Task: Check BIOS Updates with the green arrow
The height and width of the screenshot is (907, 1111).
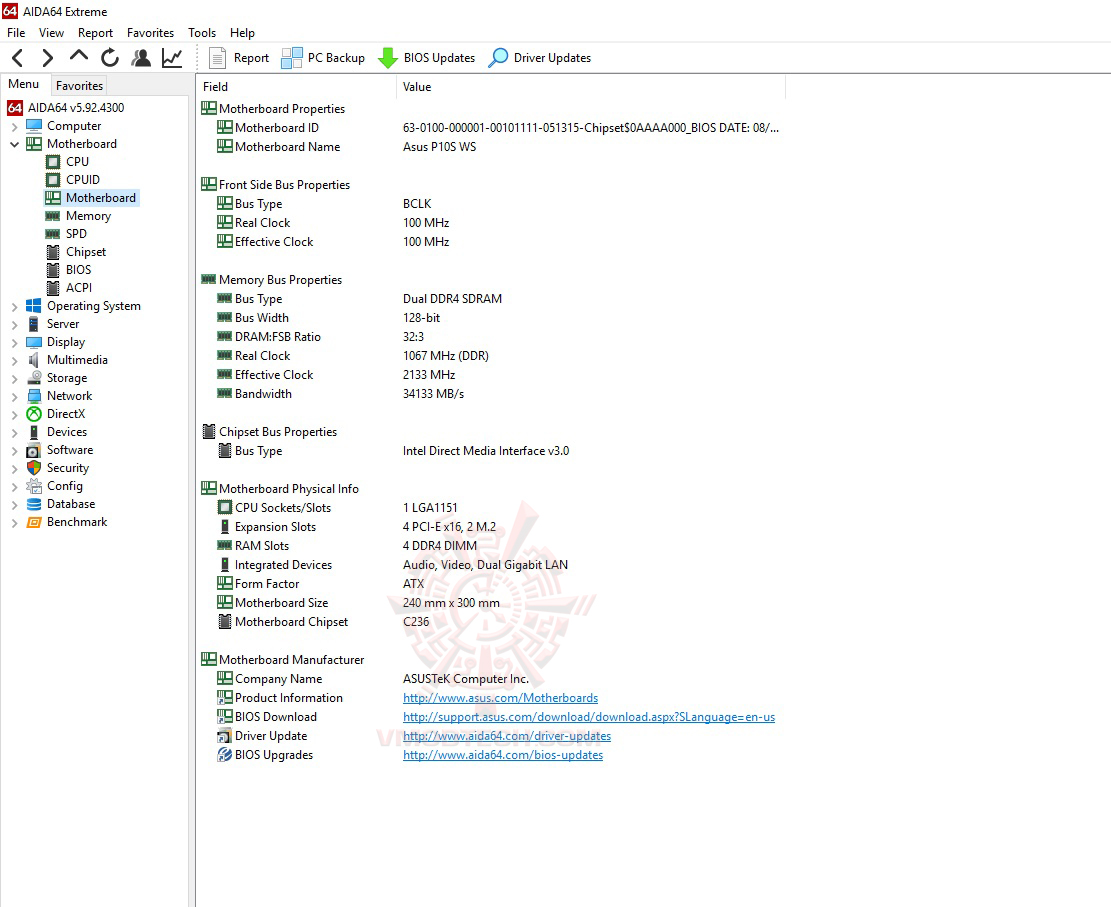Action: point(427,57)
